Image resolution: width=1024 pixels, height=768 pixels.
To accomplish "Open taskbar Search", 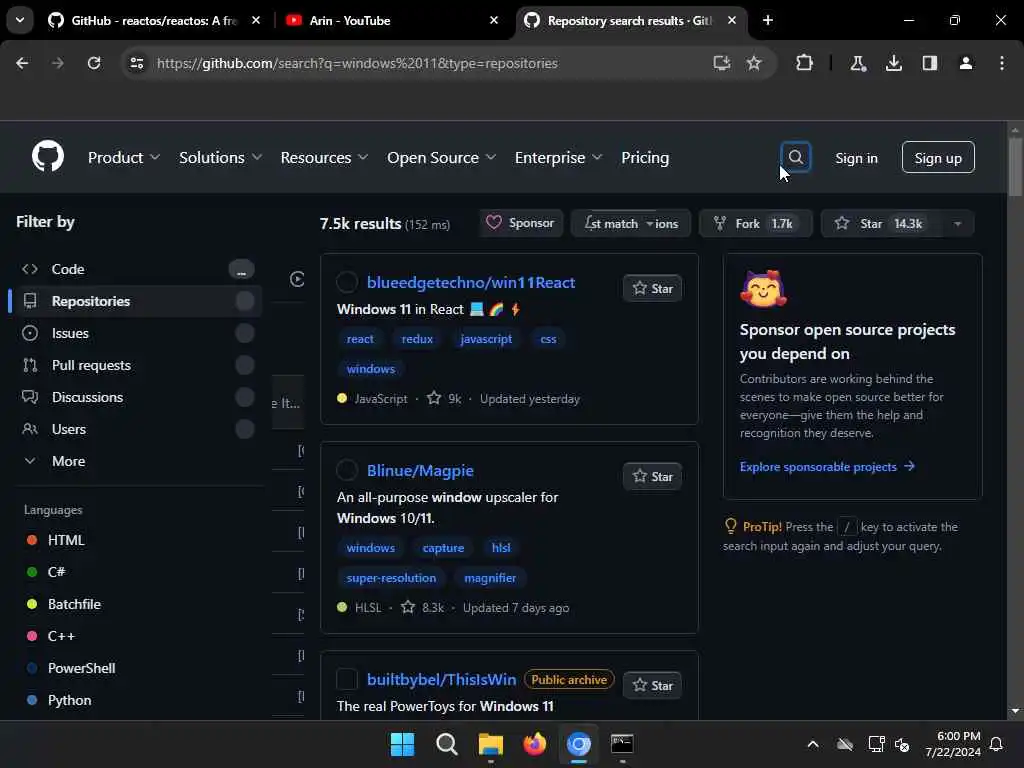I will click(x=447, y=744).
